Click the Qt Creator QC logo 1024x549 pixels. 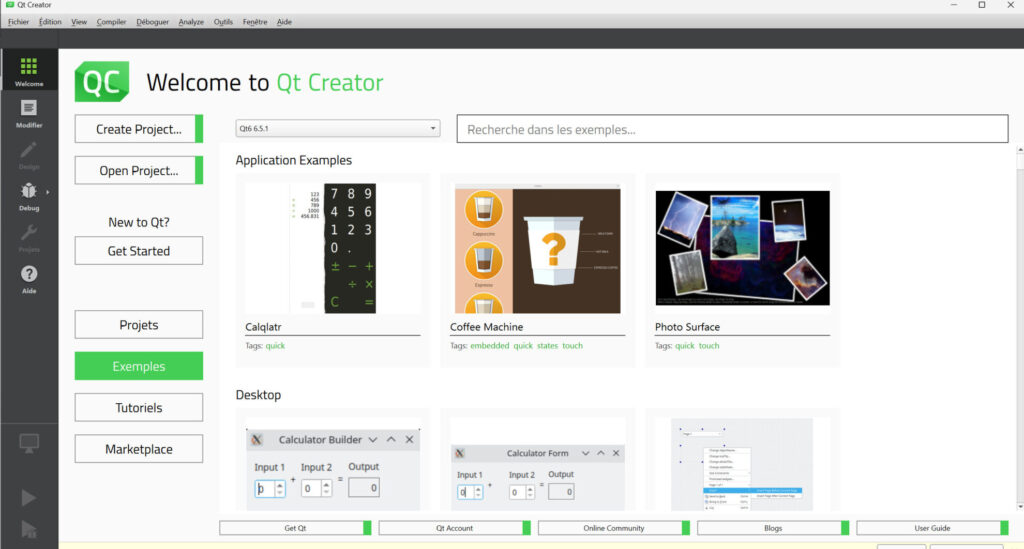pyautogui.click(x=102, y=82)
